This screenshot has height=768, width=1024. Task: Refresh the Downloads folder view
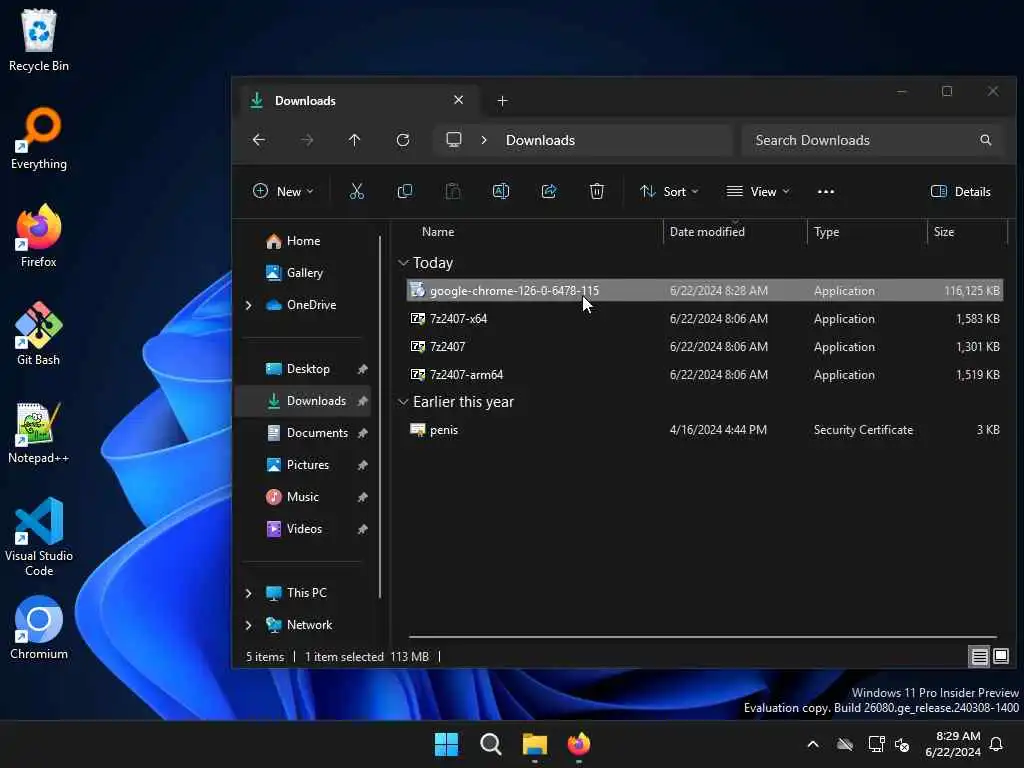click(x=403, y=140)
